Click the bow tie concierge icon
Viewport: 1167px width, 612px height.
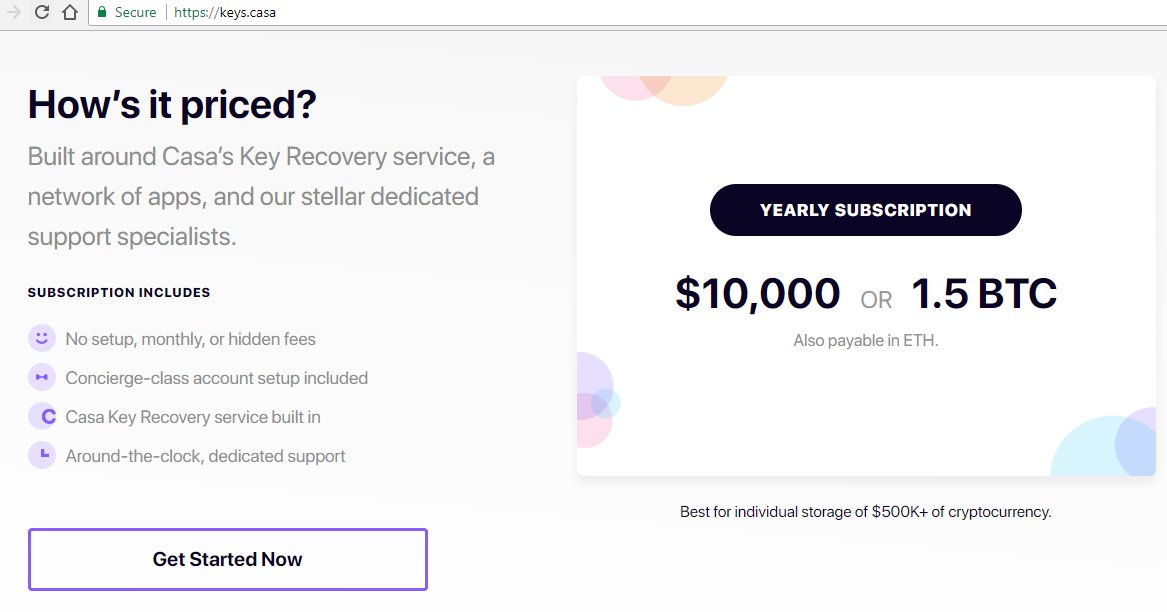[x=42, y=377]
